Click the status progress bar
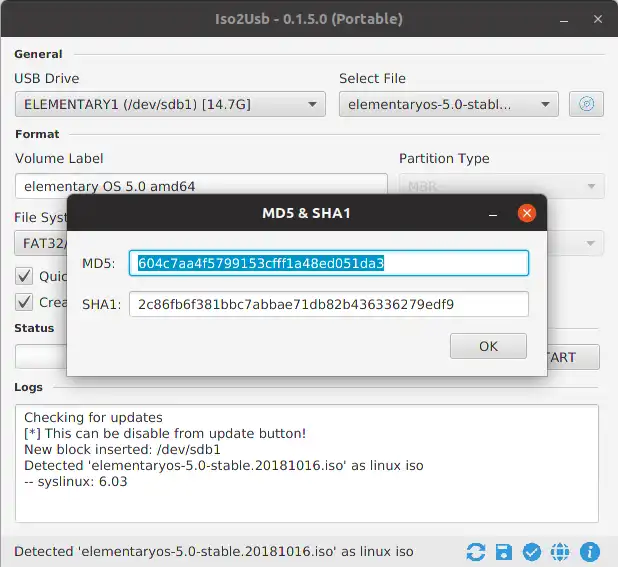618x567 pixels. click(x=41, y=357)
